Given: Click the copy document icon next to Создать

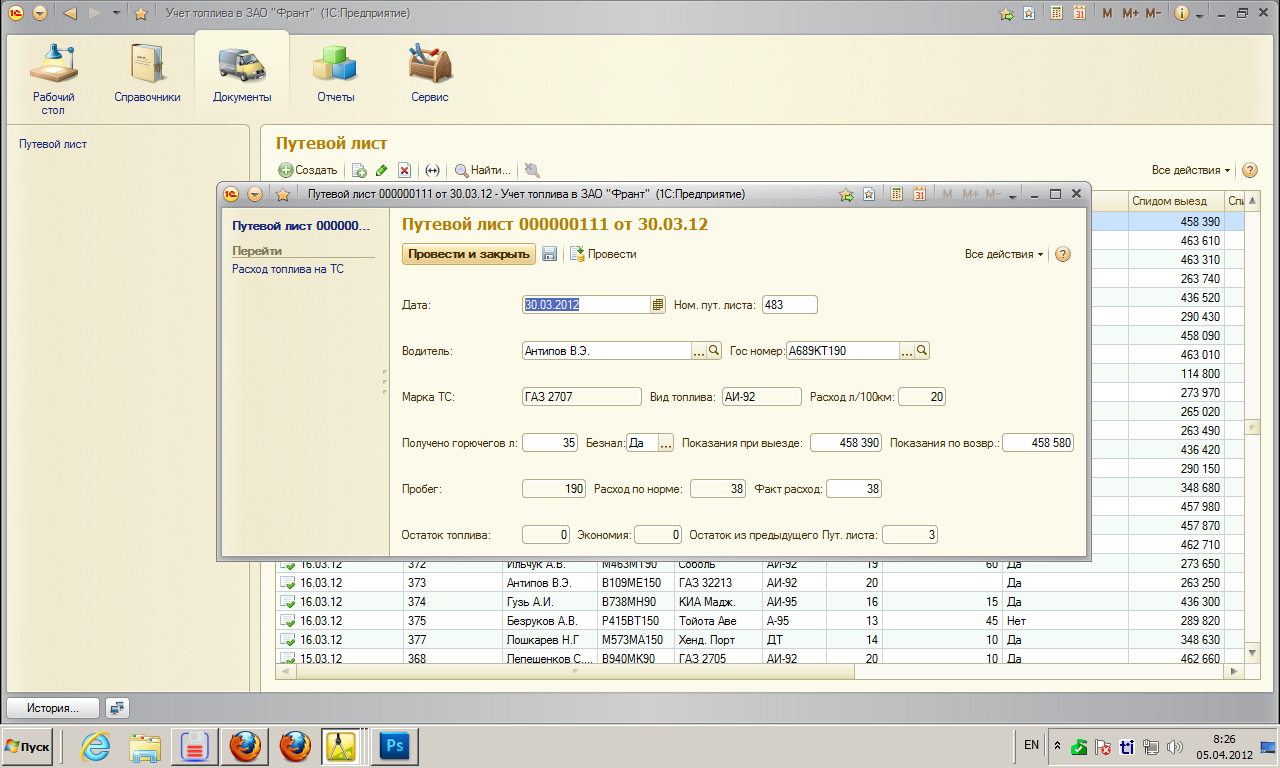Looking at the screenshot, I should 359,171.
